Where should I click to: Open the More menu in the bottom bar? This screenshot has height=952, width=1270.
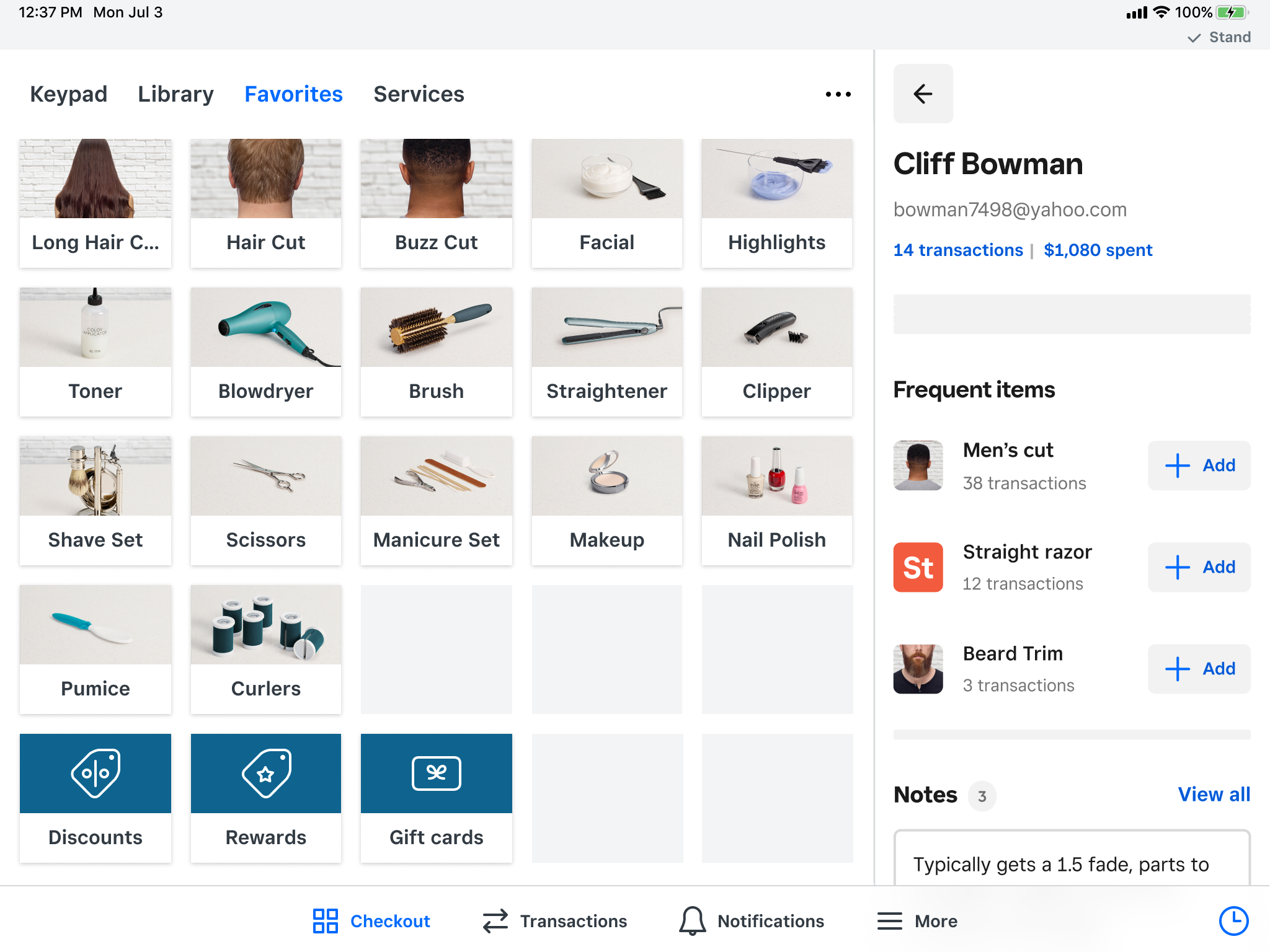917,921
